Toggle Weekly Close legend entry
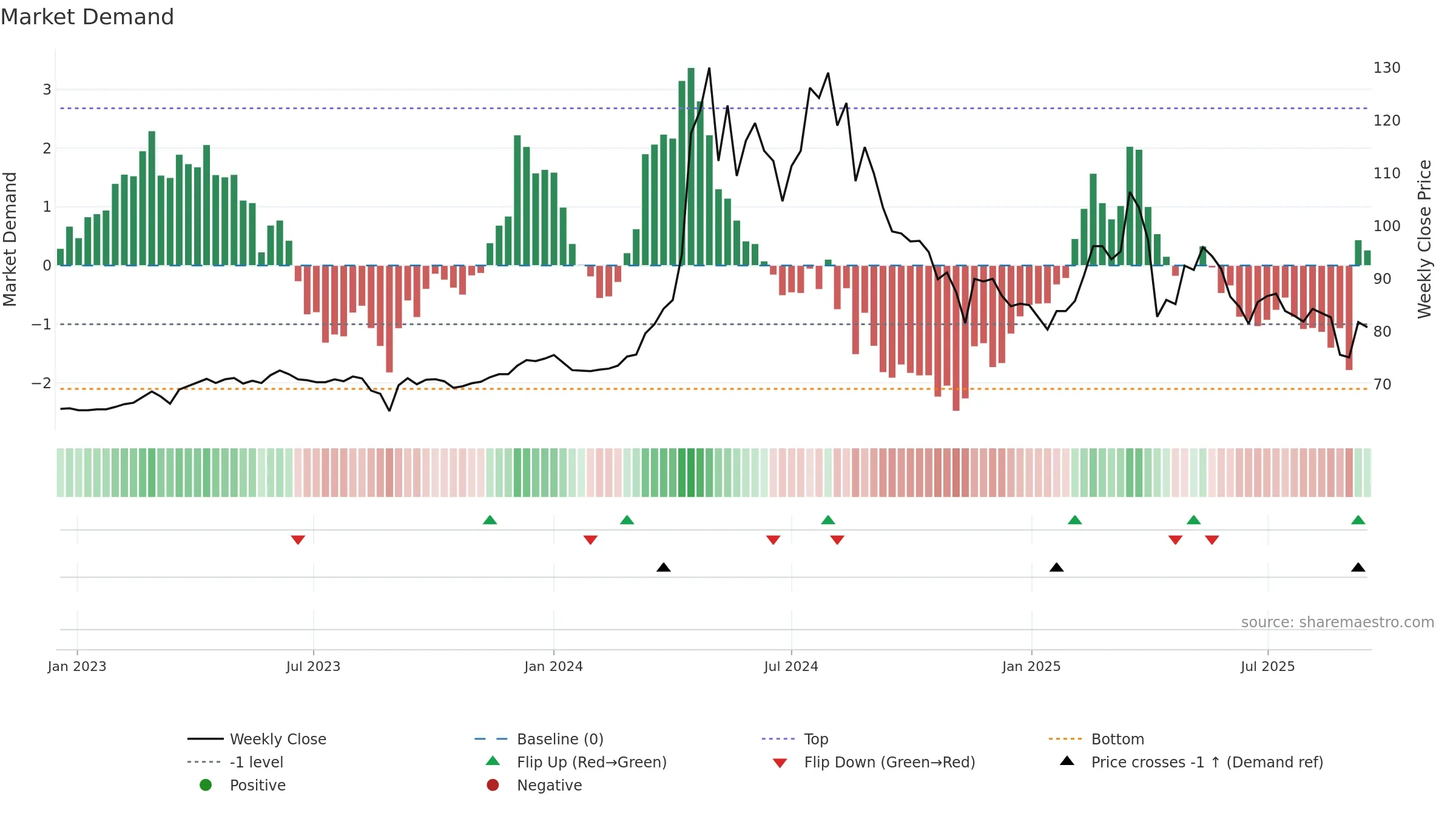 click(x=257, y=739)
